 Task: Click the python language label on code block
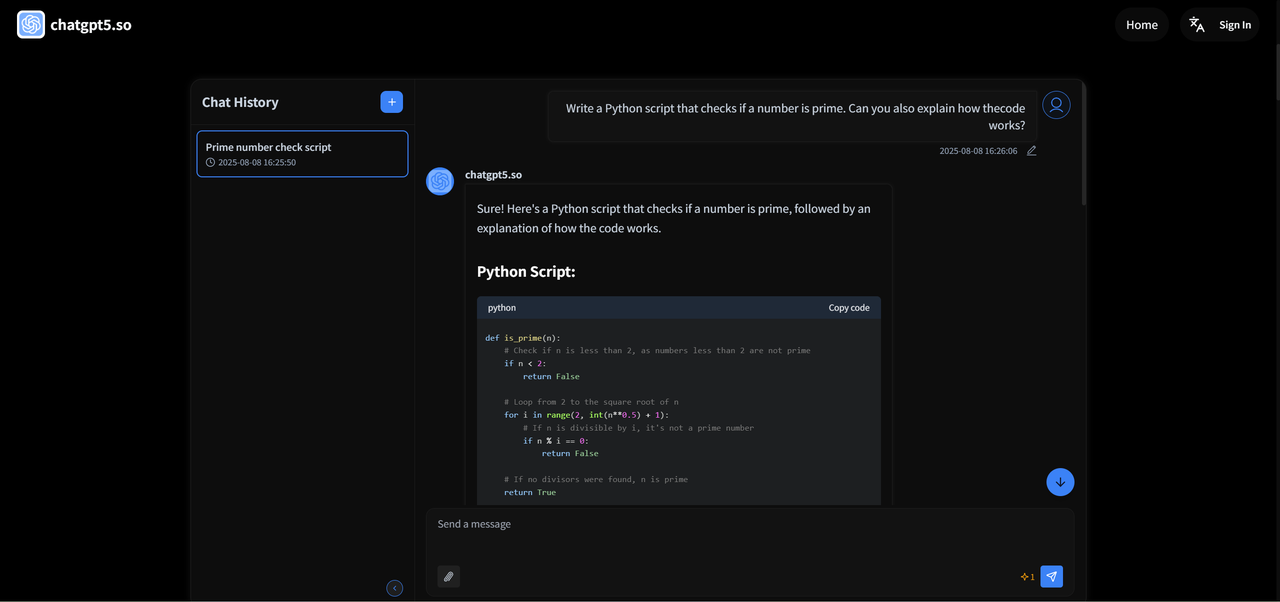coord(502,308)
